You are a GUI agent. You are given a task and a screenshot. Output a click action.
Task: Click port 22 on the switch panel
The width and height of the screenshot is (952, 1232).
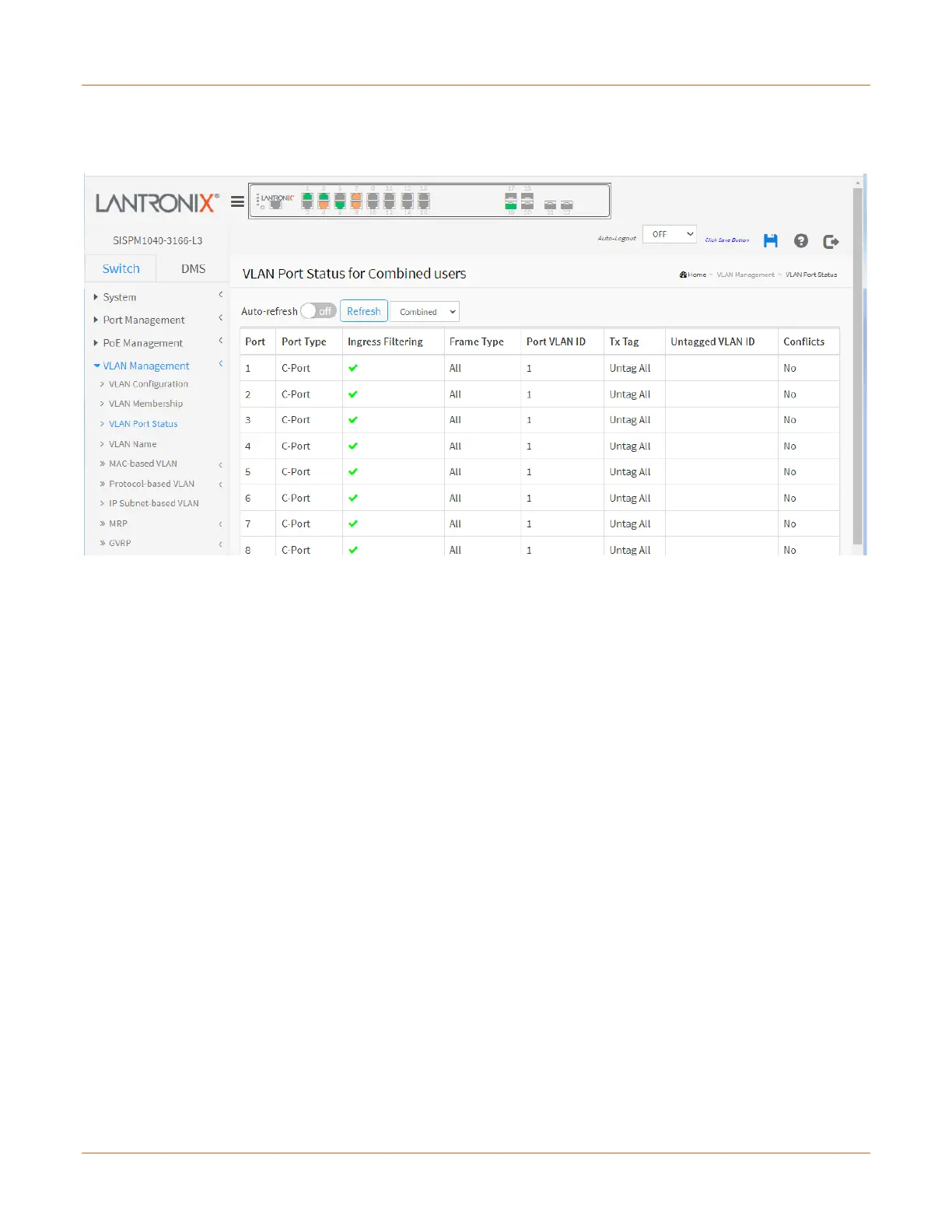click(x=567, y=205)
